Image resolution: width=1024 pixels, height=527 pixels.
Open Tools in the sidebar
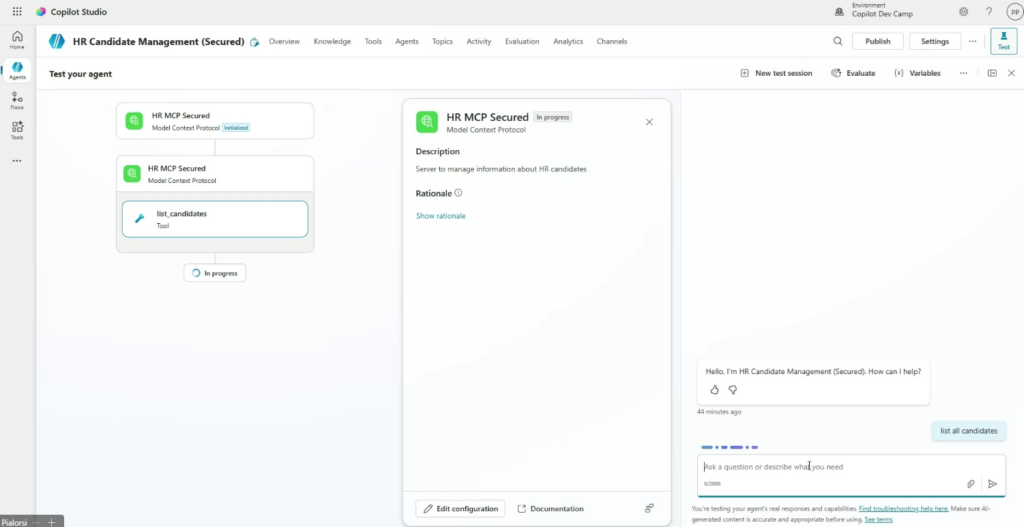coord(17,131)
